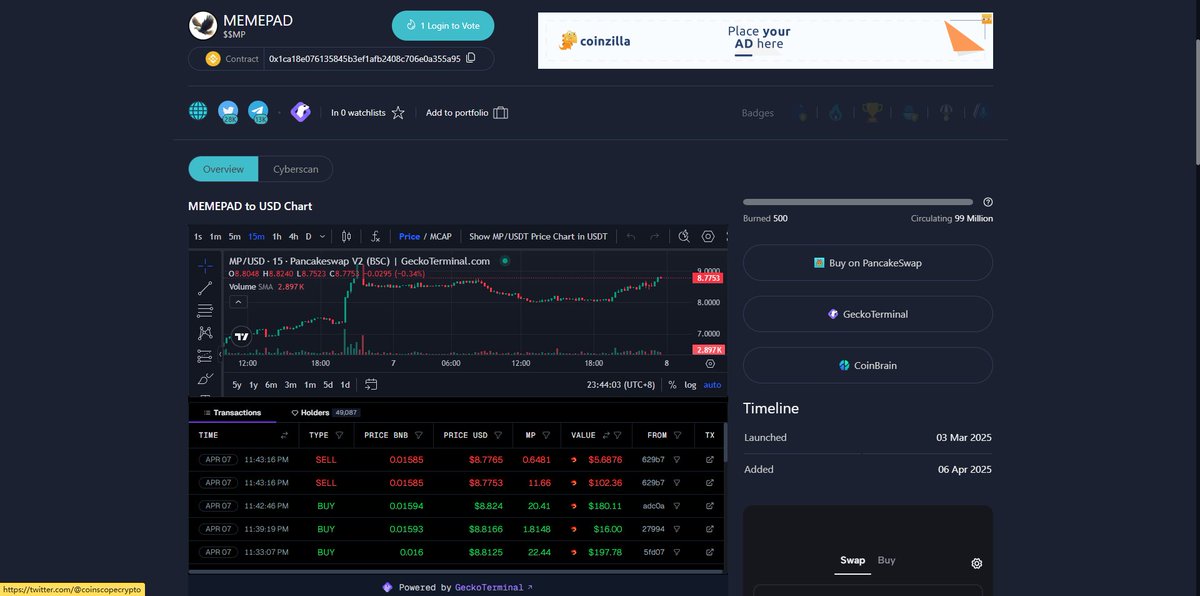Open price scale settings below the axis

(710, 364)
